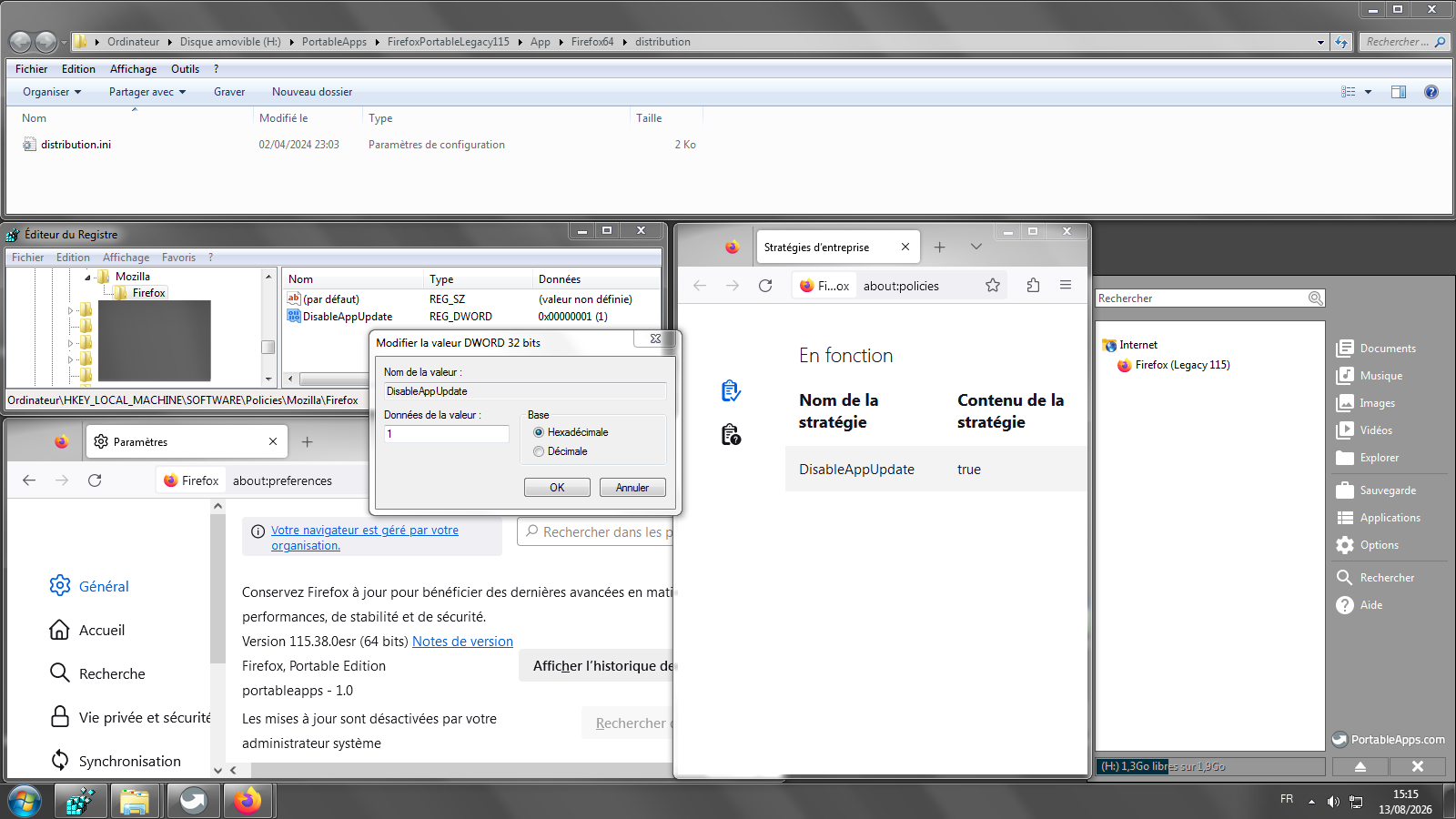The width and height of the screenshot is (1456, 819).
Task: Open Options in the PortableApps menu
Action: coord(1368,545)
